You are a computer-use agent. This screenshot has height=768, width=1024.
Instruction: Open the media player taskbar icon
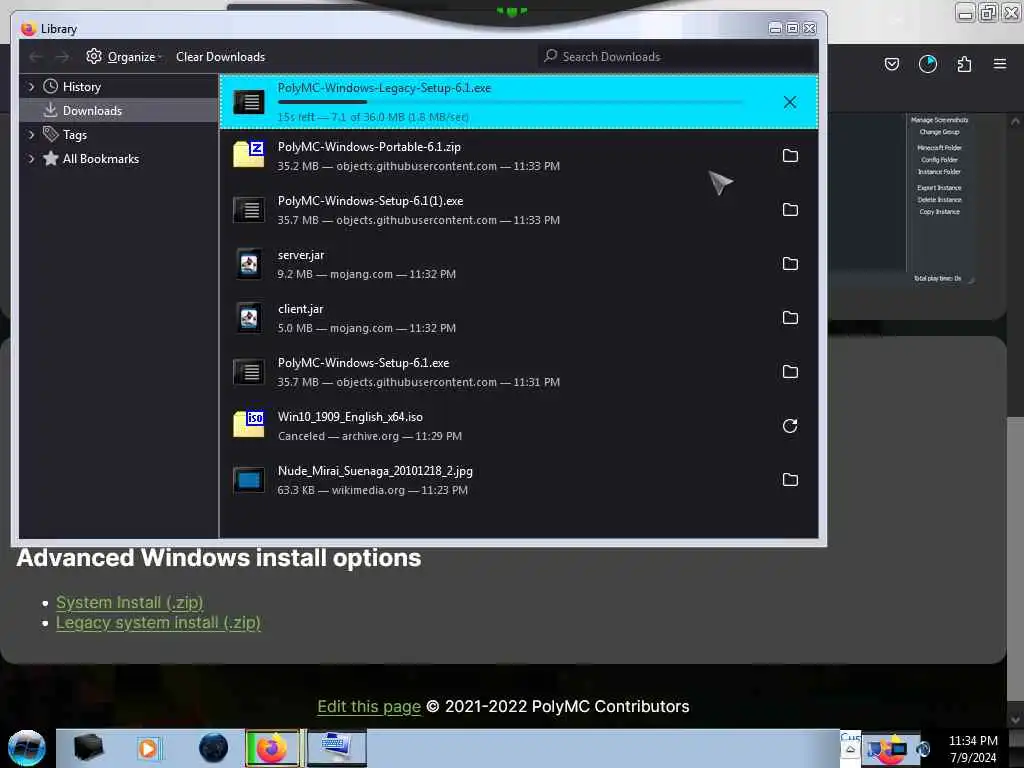[x=148, y=748]
